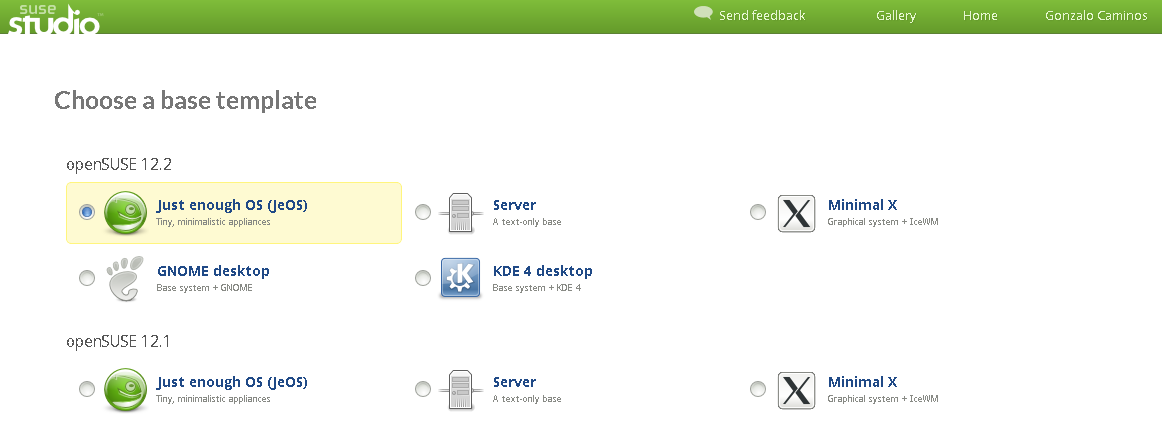This screenshot has width=1162, height=425.
Task: Click the SUSE Studio logo
Action: click(x=53, y=19)
